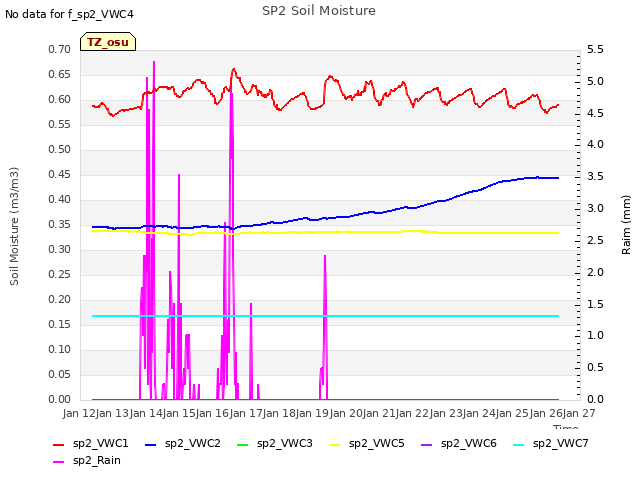Click the Raim (mm) right axis label
This screenshot has width=640, height=480.
click(626, 225)
